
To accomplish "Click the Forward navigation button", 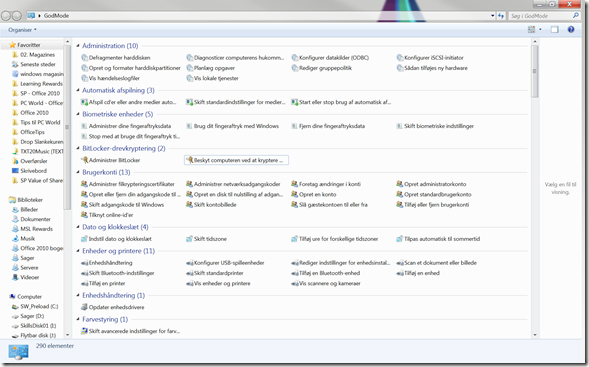I will [17, 16].
